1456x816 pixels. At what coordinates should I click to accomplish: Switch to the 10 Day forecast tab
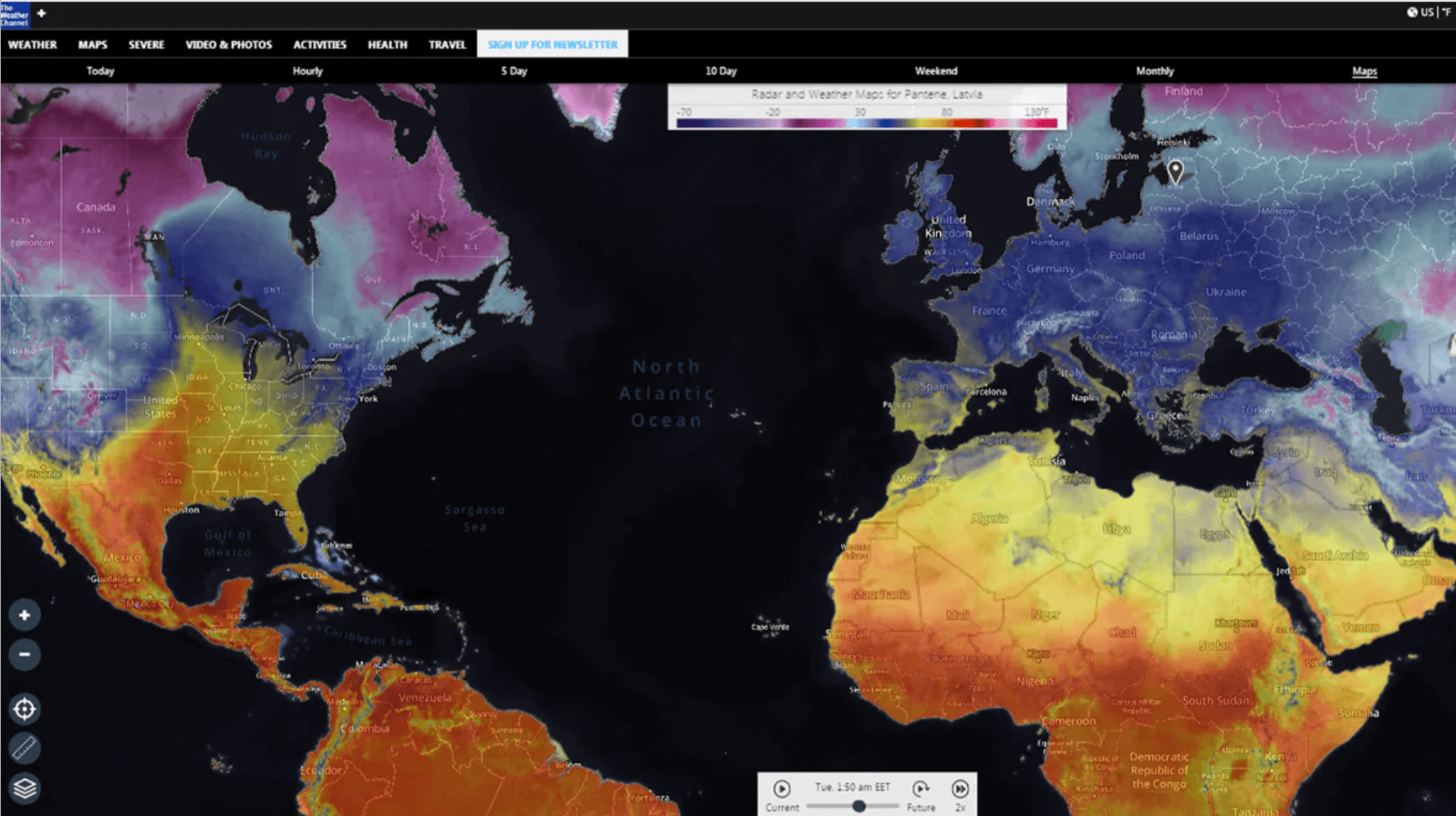pyautogui.click(x=721, y=71)
